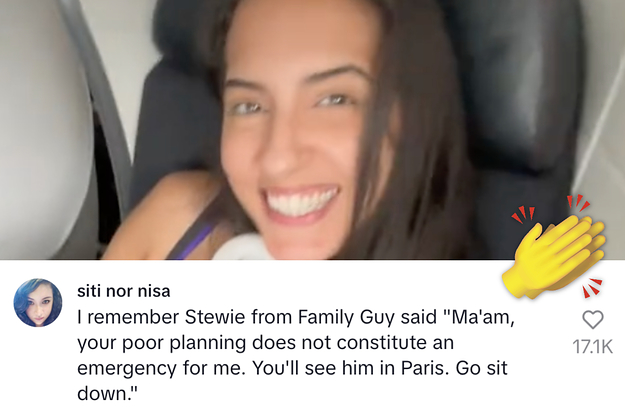Click the word "emergency" in the comment
This screenshot has height=415, width=625.
click(x=127, y=368)
